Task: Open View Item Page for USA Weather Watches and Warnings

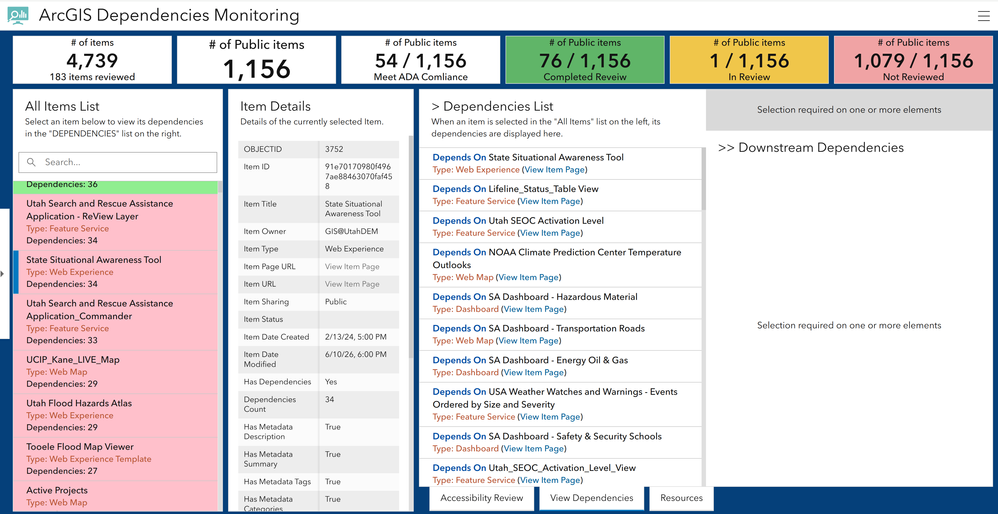Action: click(550, 417)
